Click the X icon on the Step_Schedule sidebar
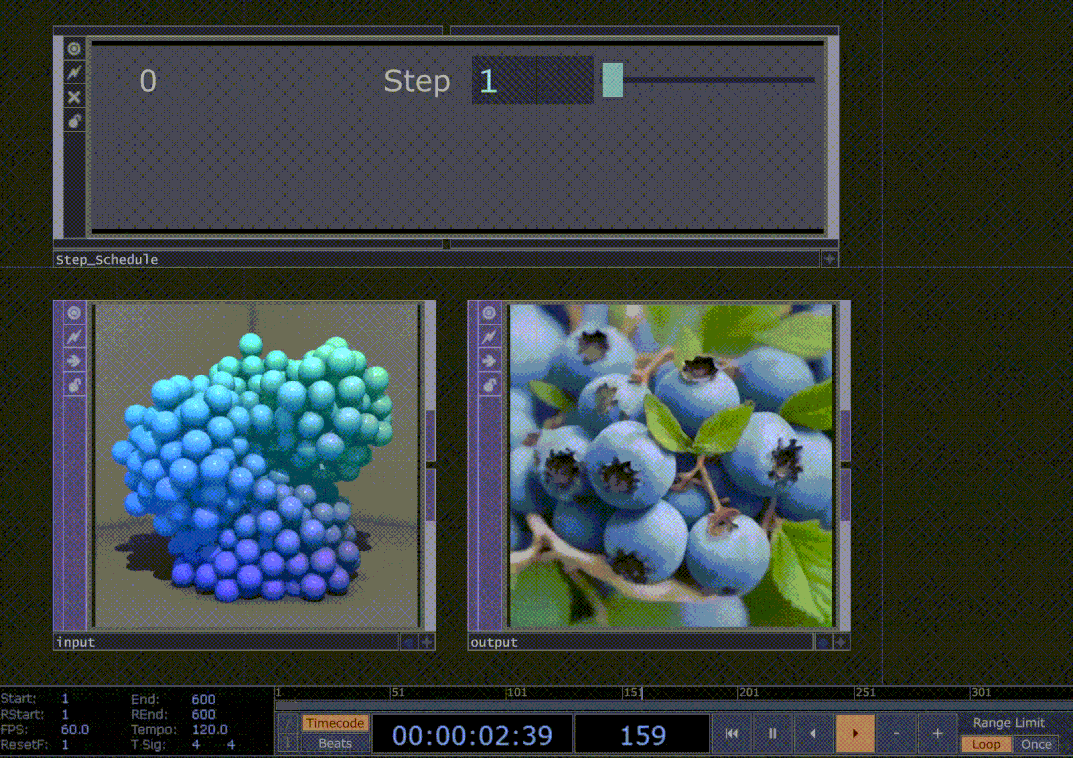The width and height of the screenshot is (1073, 758). (73, 96)
